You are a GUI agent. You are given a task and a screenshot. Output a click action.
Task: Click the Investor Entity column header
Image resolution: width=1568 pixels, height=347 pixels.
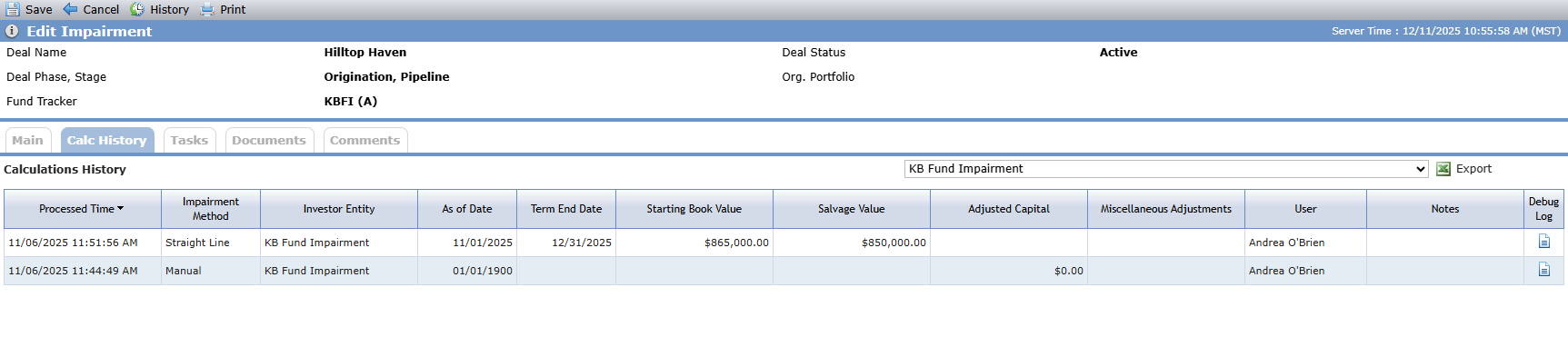tap(339, 209)
